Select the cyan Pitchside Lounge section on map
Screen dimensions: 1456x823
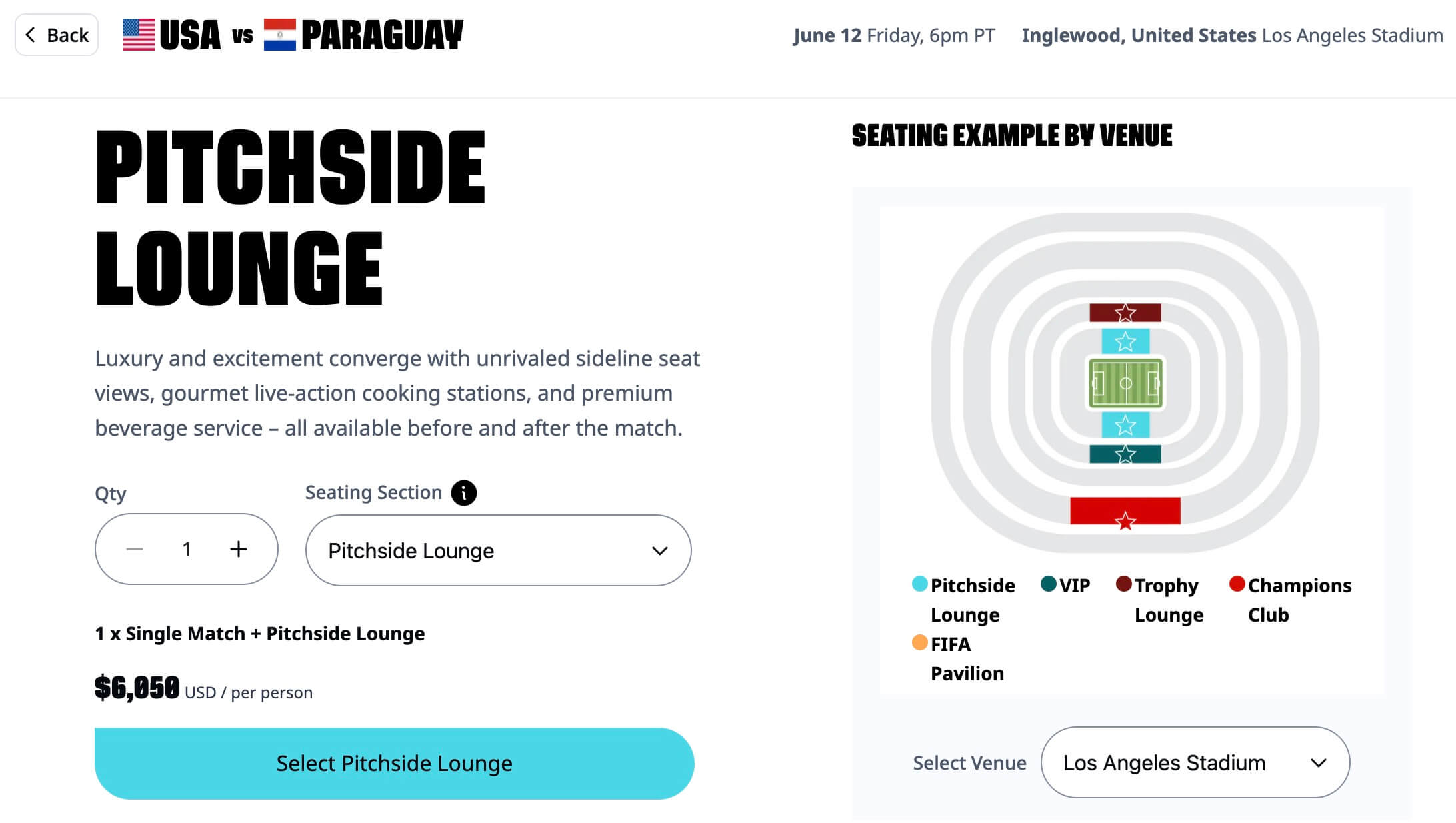point(1127,341)
